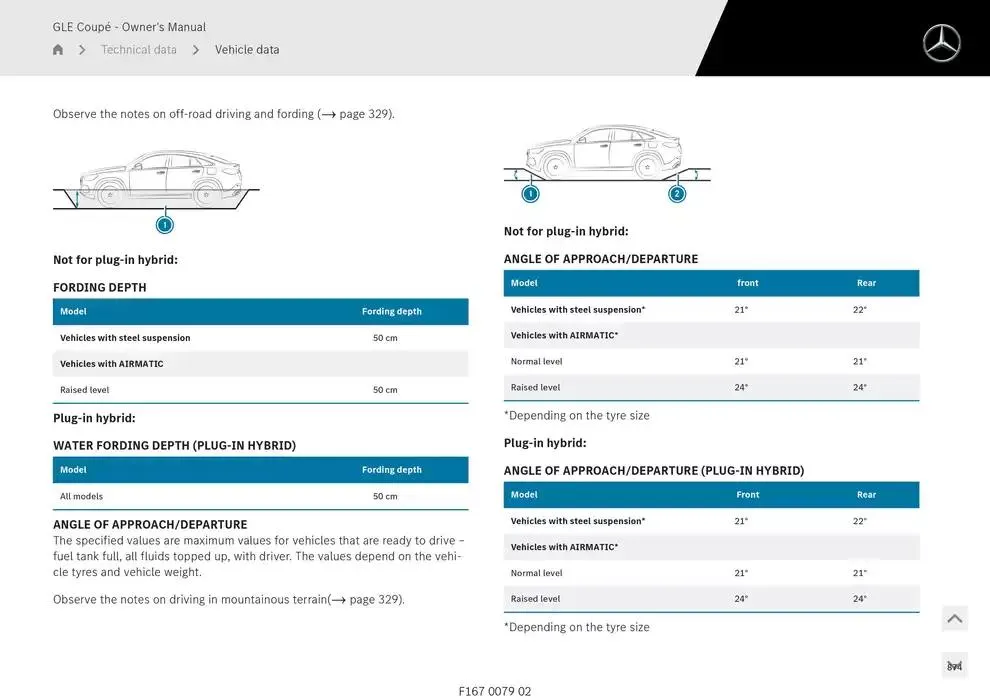
Task: Click the page number icon at bottom right
Action: [954, 664]
